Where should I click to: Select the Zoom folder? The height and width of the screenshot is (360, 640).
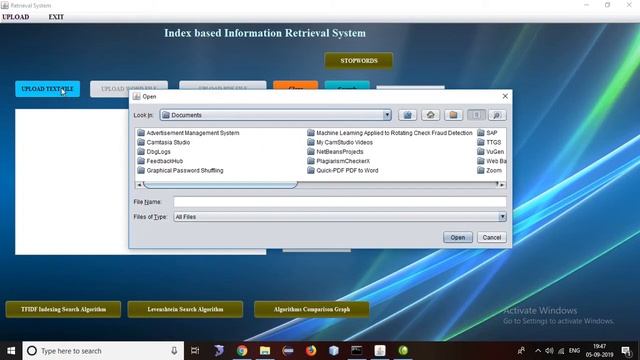point(490,170)
